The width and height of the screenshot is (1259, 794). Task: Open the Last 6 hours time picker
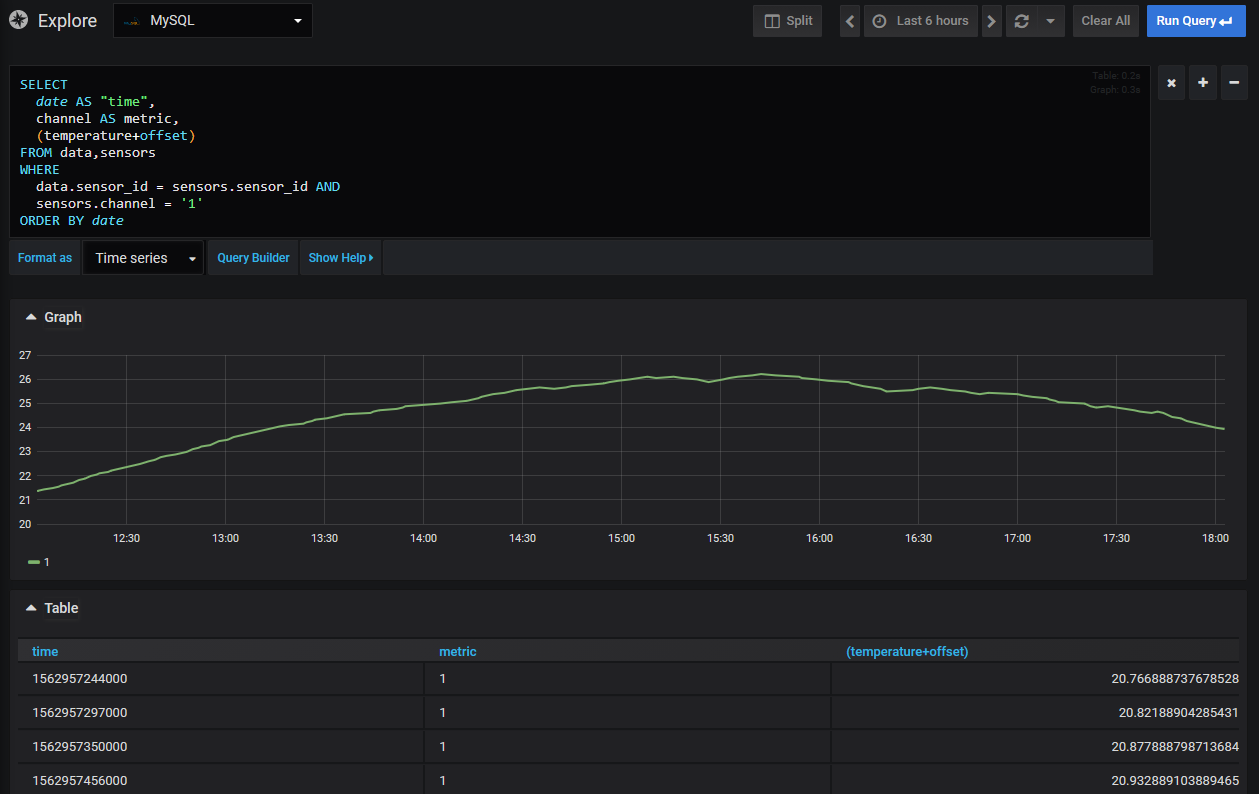[920, 21]
